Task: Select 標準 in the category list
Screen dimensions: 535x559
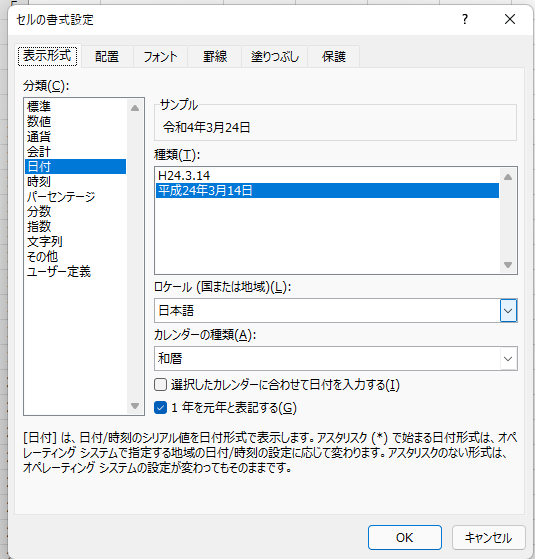Action: [76, 106]
